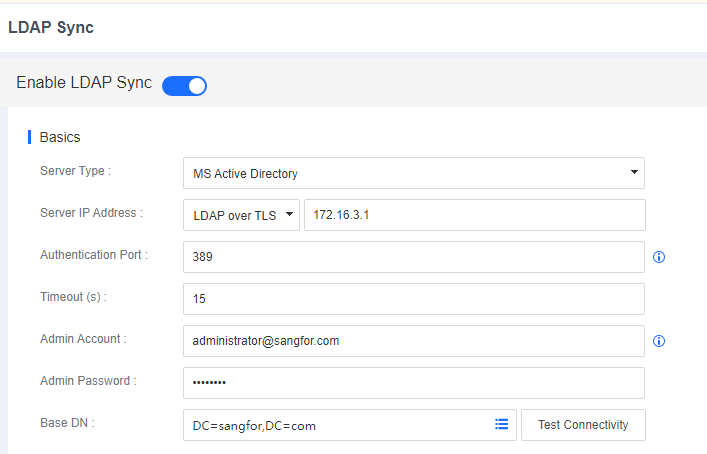Select the Admin Account text field

tap(413, 341)
